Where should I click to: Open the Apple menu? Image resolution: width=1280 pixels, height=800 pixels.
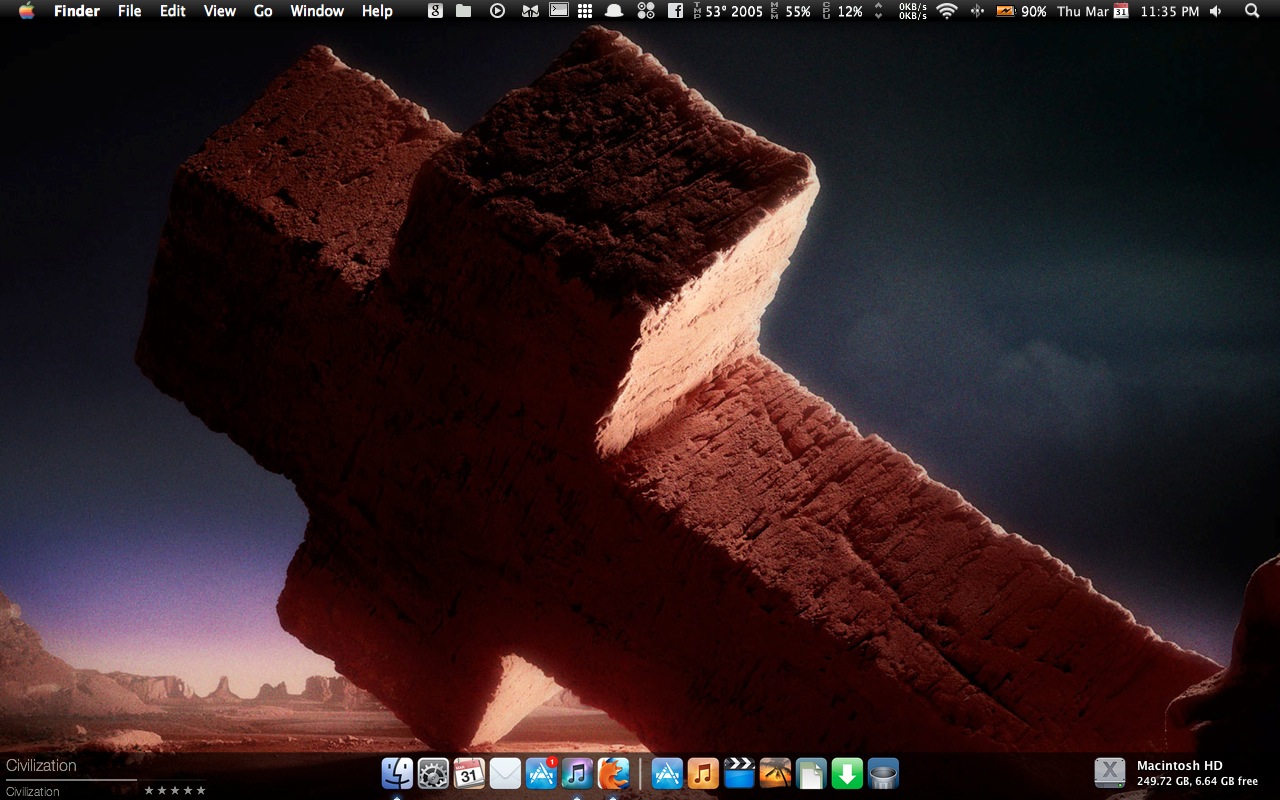(x=26, y=11)
